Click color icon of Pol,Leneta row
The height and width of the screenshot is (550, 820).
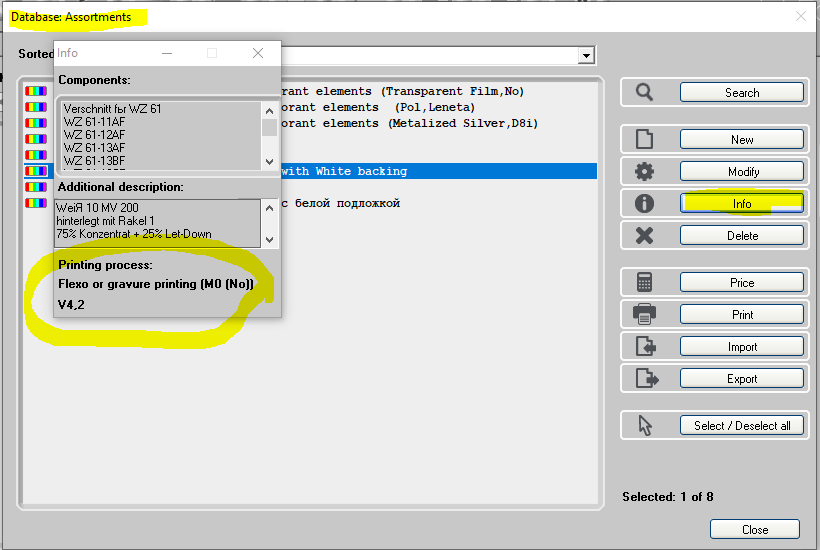[36, 107]
